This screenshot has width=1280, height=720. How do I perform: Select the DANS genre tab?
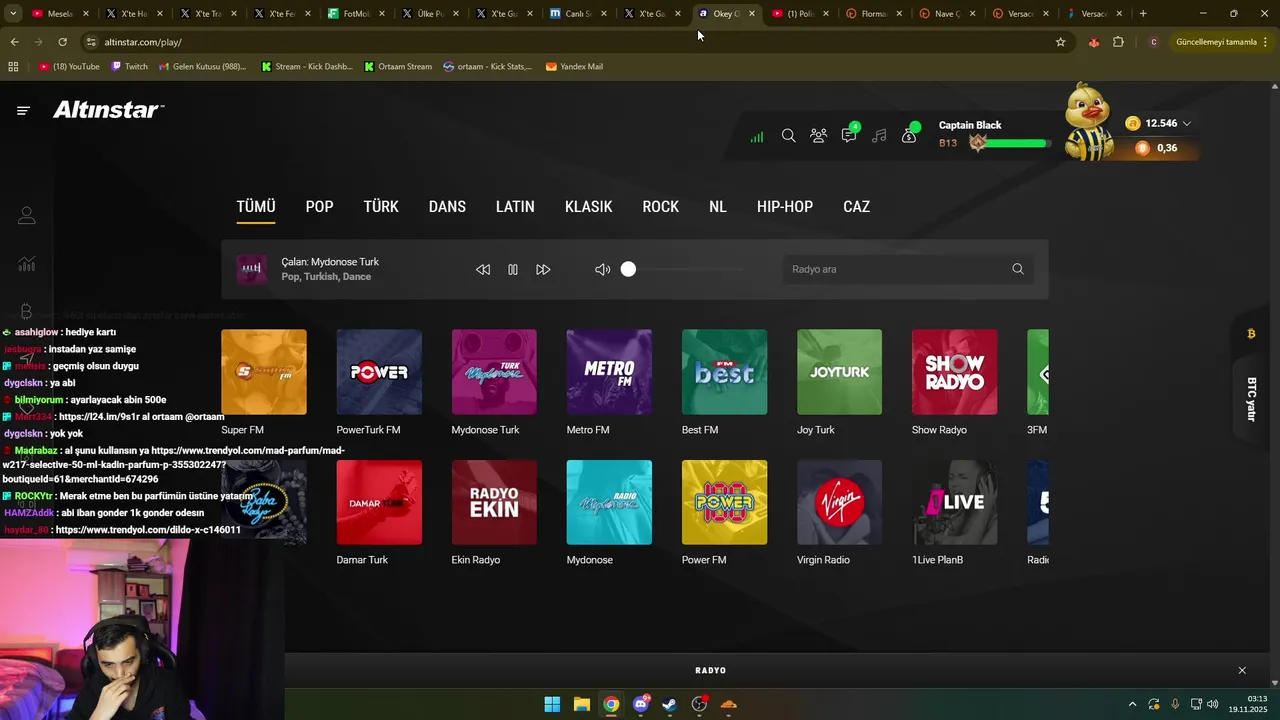point(447,207)
